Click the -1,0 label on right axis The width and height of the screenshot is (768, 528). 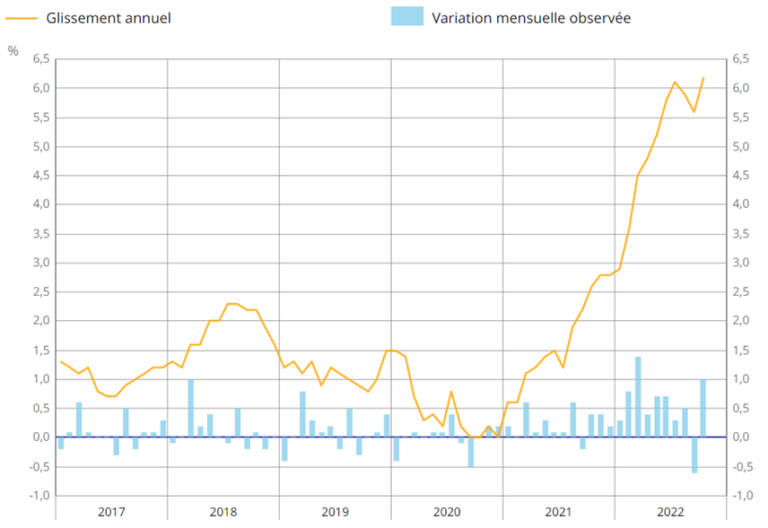click(x=741, y=496)
